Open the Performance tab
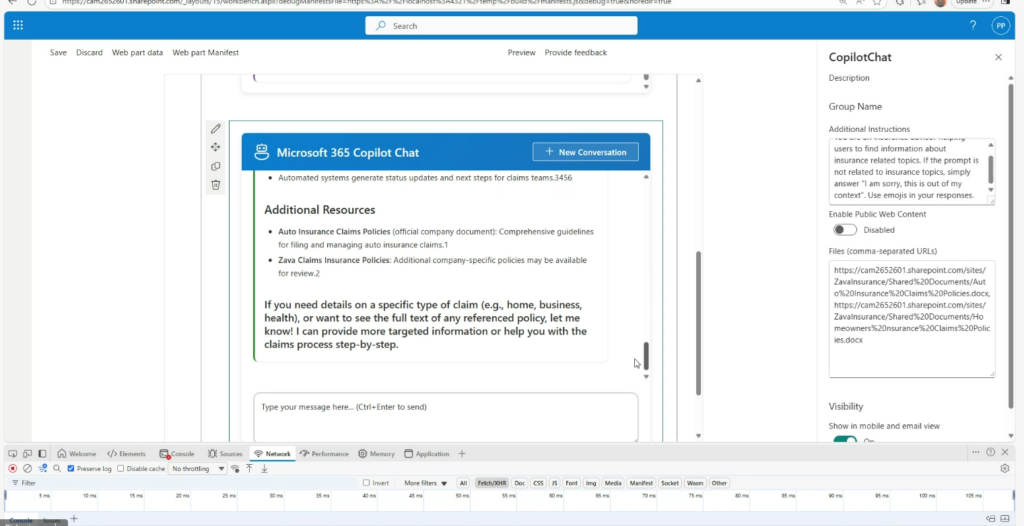1024x526 pixels. pyautogui.click(x=324, y=453)
